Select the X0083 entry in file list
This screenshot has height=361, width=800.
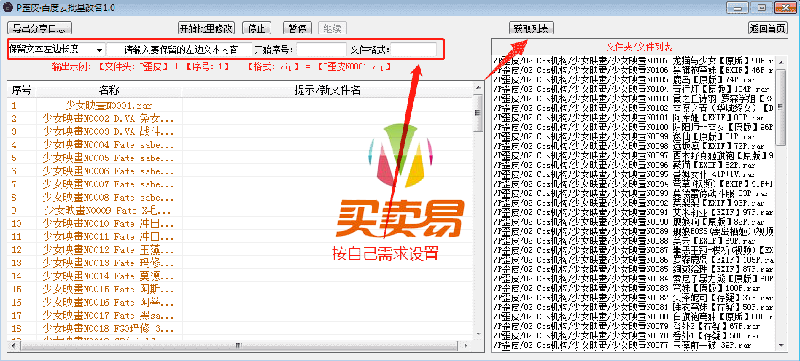point(633,289)
